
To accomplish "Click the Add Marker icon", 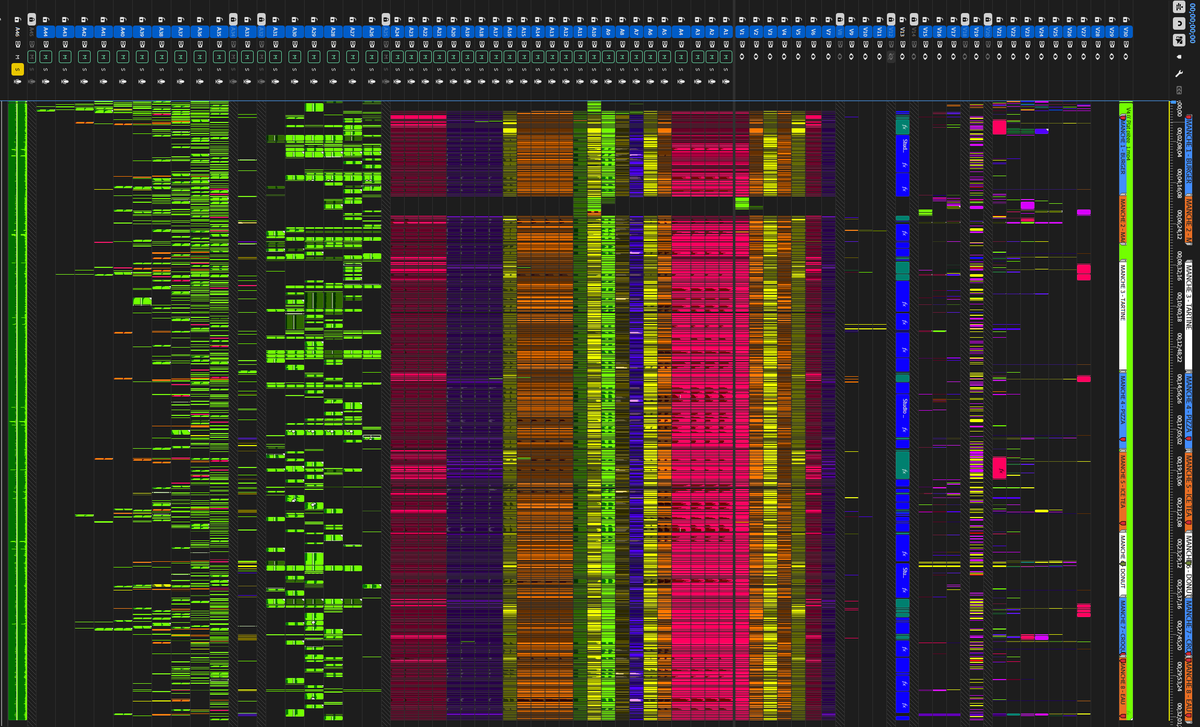I will tap(1179, 57).
